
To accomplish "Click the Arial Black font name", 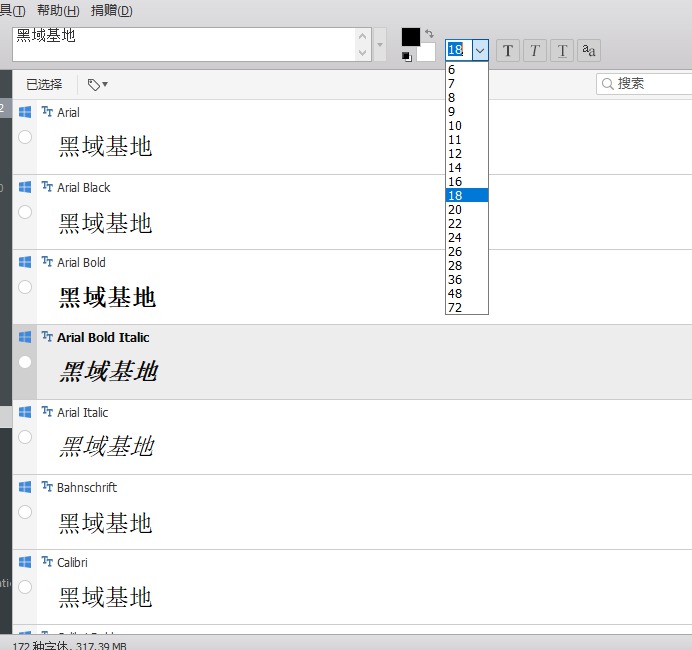I will click(83, 188).
